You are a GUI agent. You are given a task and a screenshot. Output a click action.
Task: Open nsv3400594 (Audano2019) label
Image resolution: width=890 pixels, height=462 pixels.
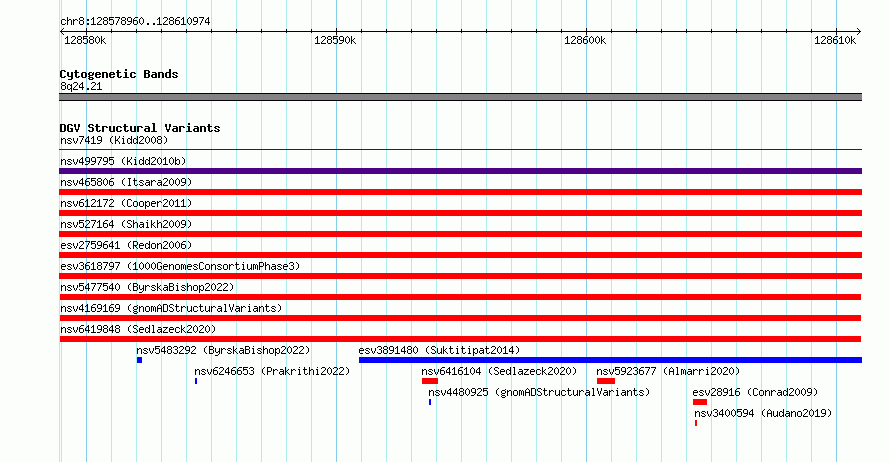point(763,413)
